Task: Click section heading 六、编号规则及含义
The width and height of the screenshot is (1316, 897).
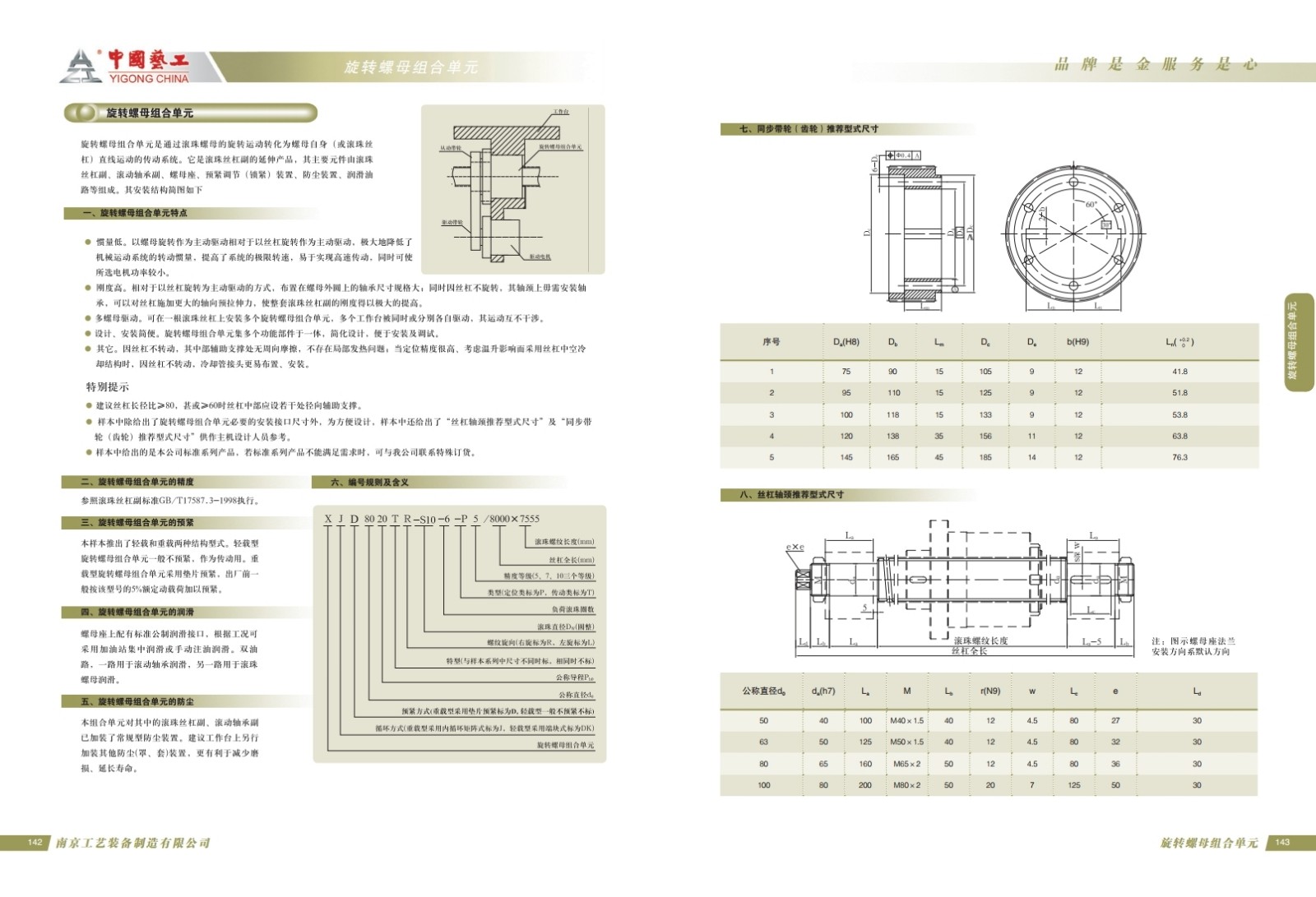Action: click(370, 483)
